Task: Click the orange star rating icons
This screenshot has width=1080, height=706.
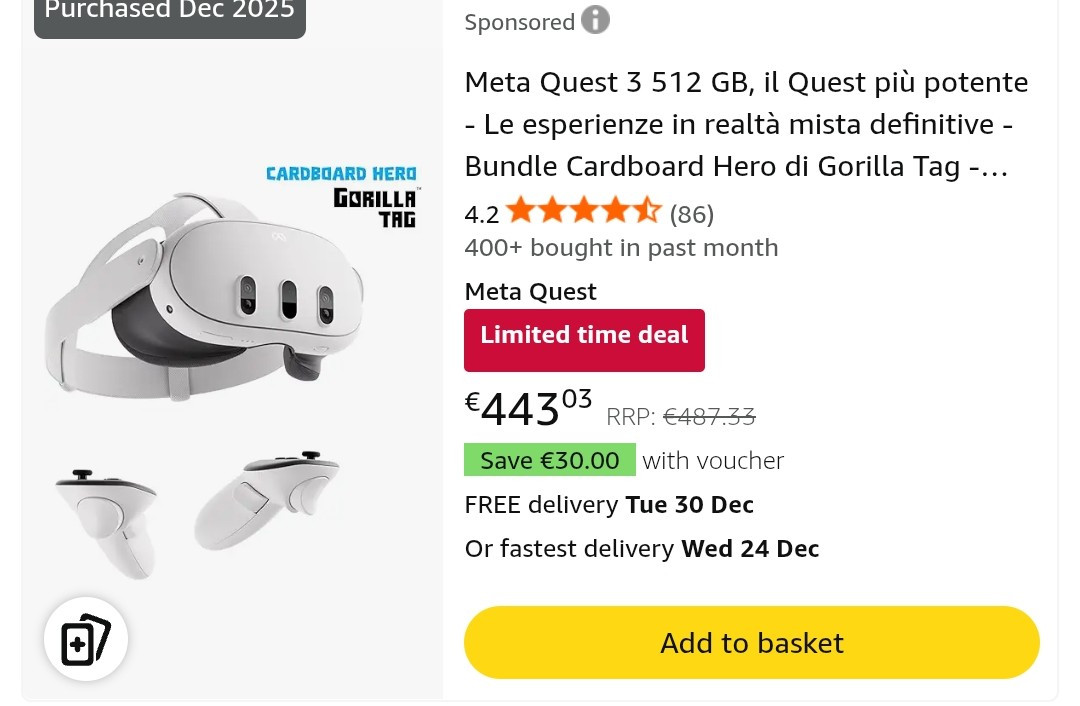Action: pyautogui.click(x=583, y=212)
